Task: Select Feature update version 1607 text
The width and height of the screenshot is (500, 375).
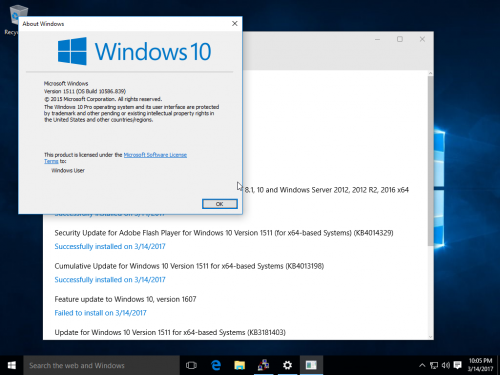Action: click(125, 299)
